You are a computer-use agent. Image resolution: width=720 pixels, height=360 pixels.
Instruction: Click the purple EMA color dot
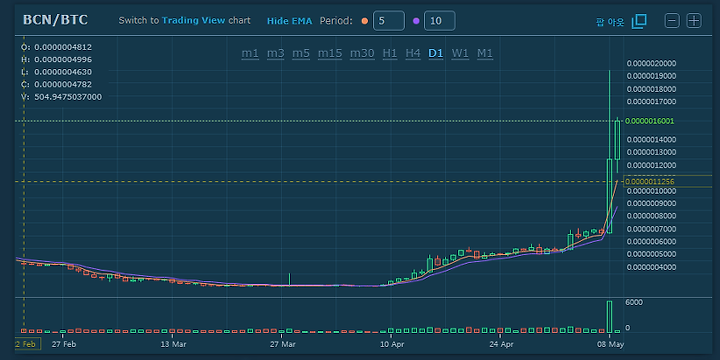[x=416, y=21]
